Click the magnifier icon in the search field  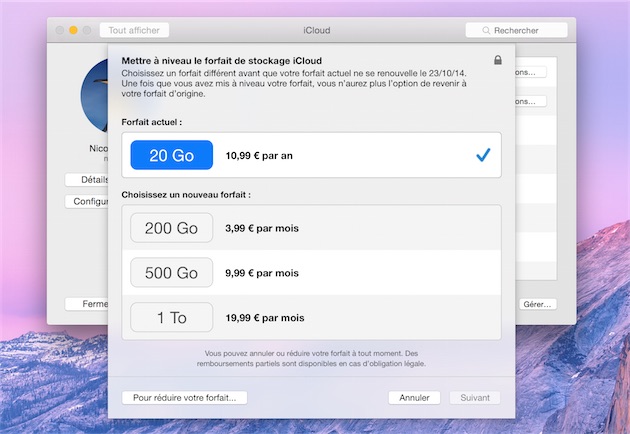(486, 31)
